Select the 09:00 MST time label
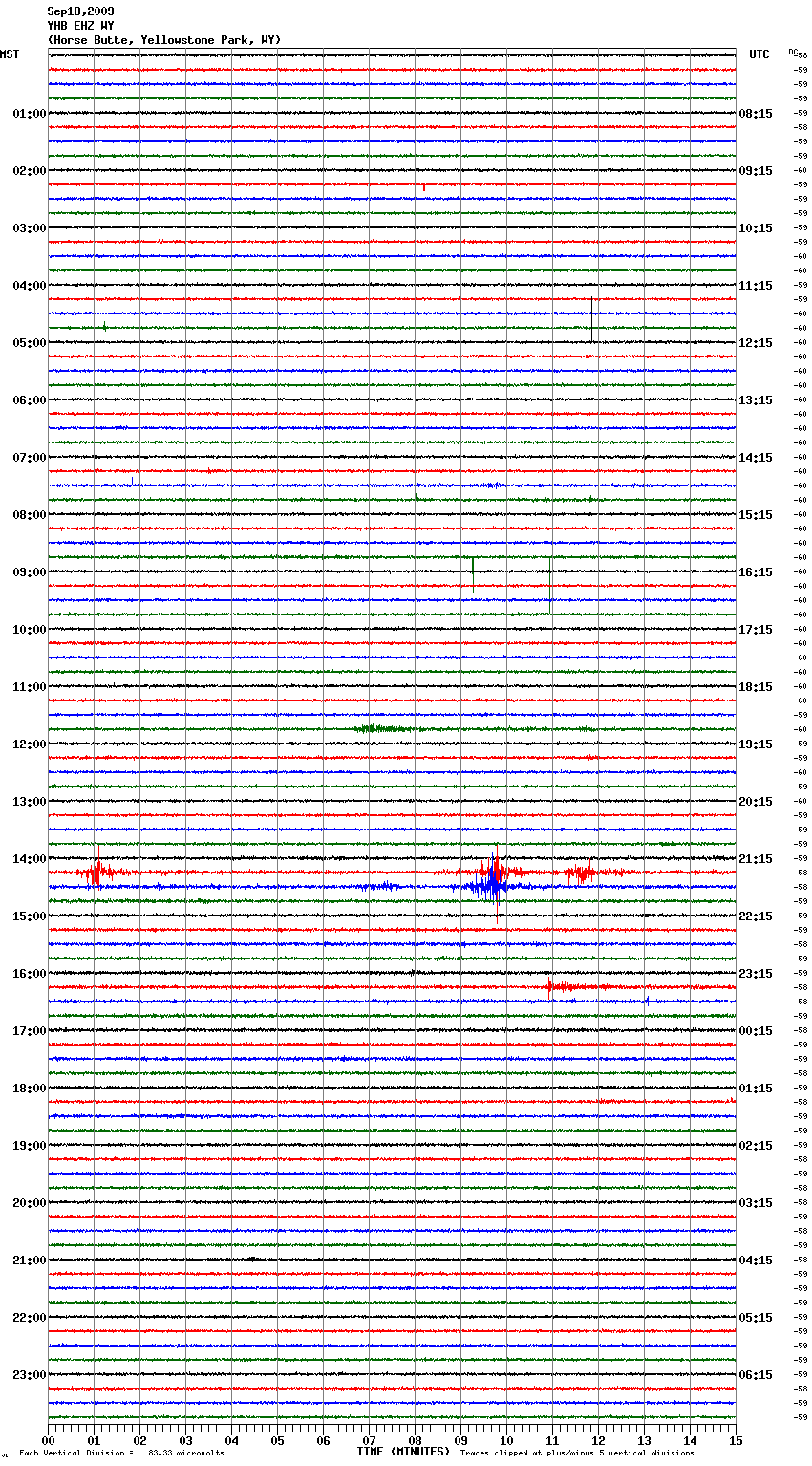The image size is (812, 1466). pos(30,572)
